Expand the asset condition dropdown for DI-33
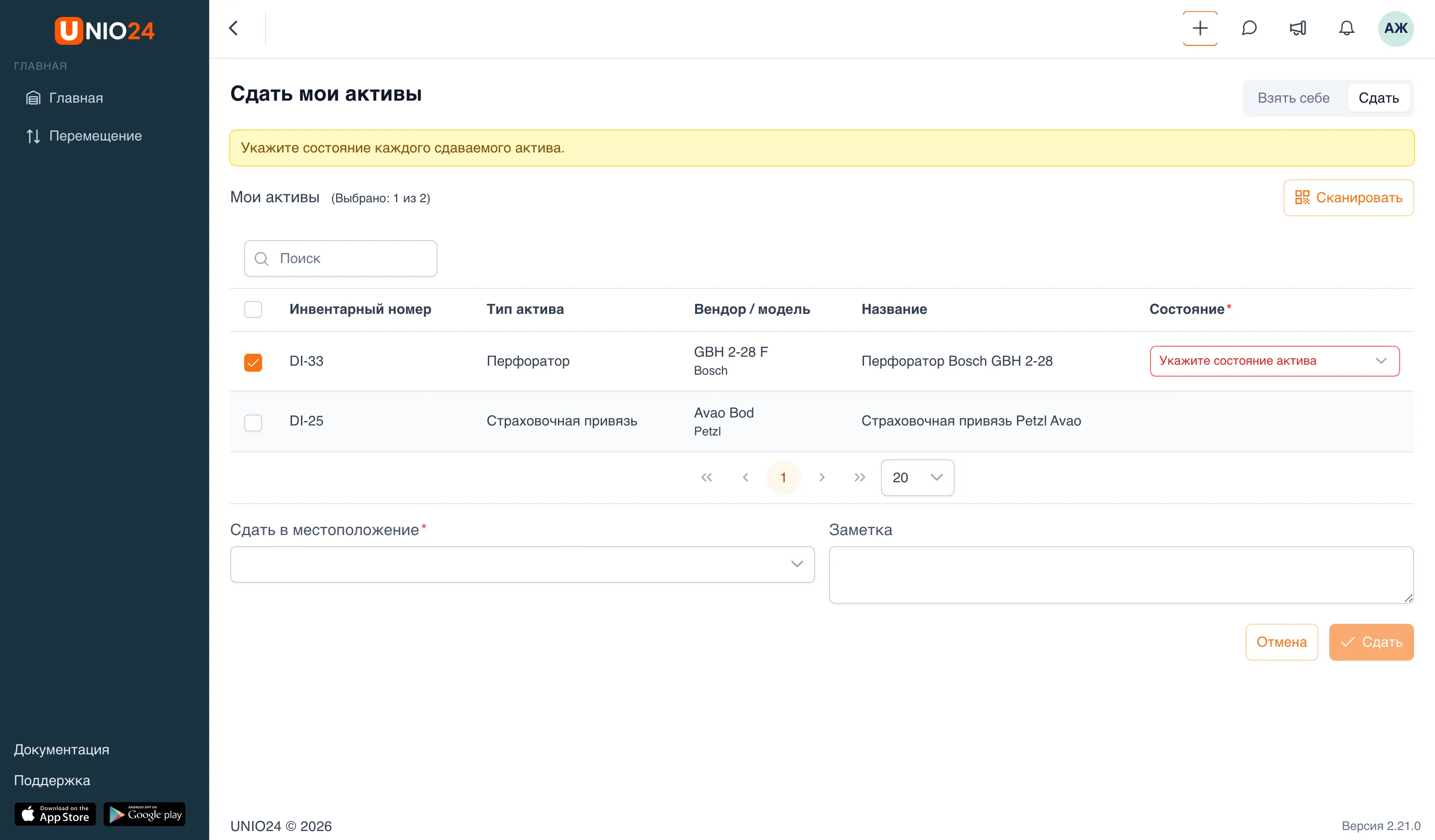1435x840 pixels. point(1275,361)
